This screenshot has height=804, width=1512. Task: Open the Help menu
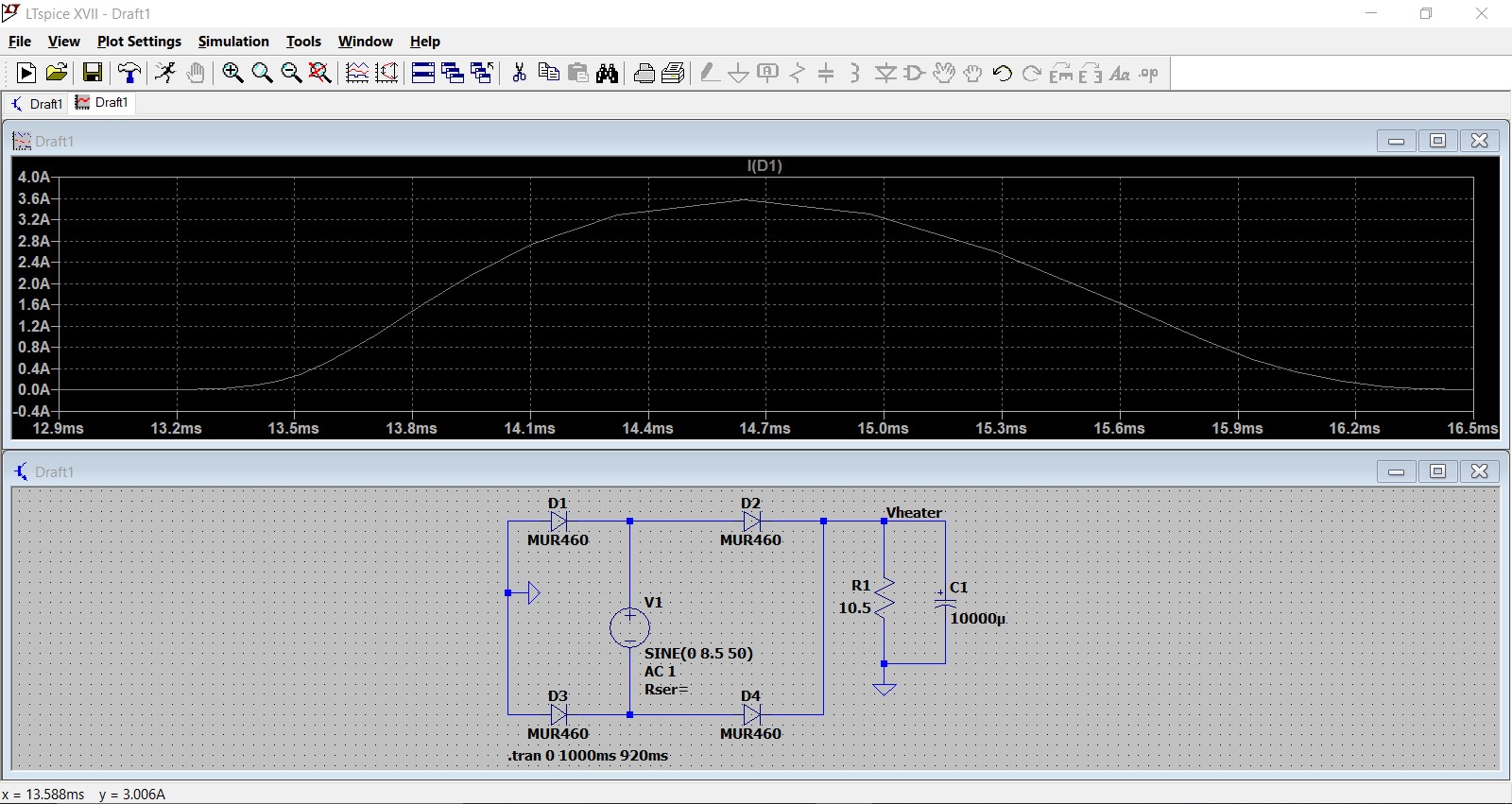click(x=425, y=42)
